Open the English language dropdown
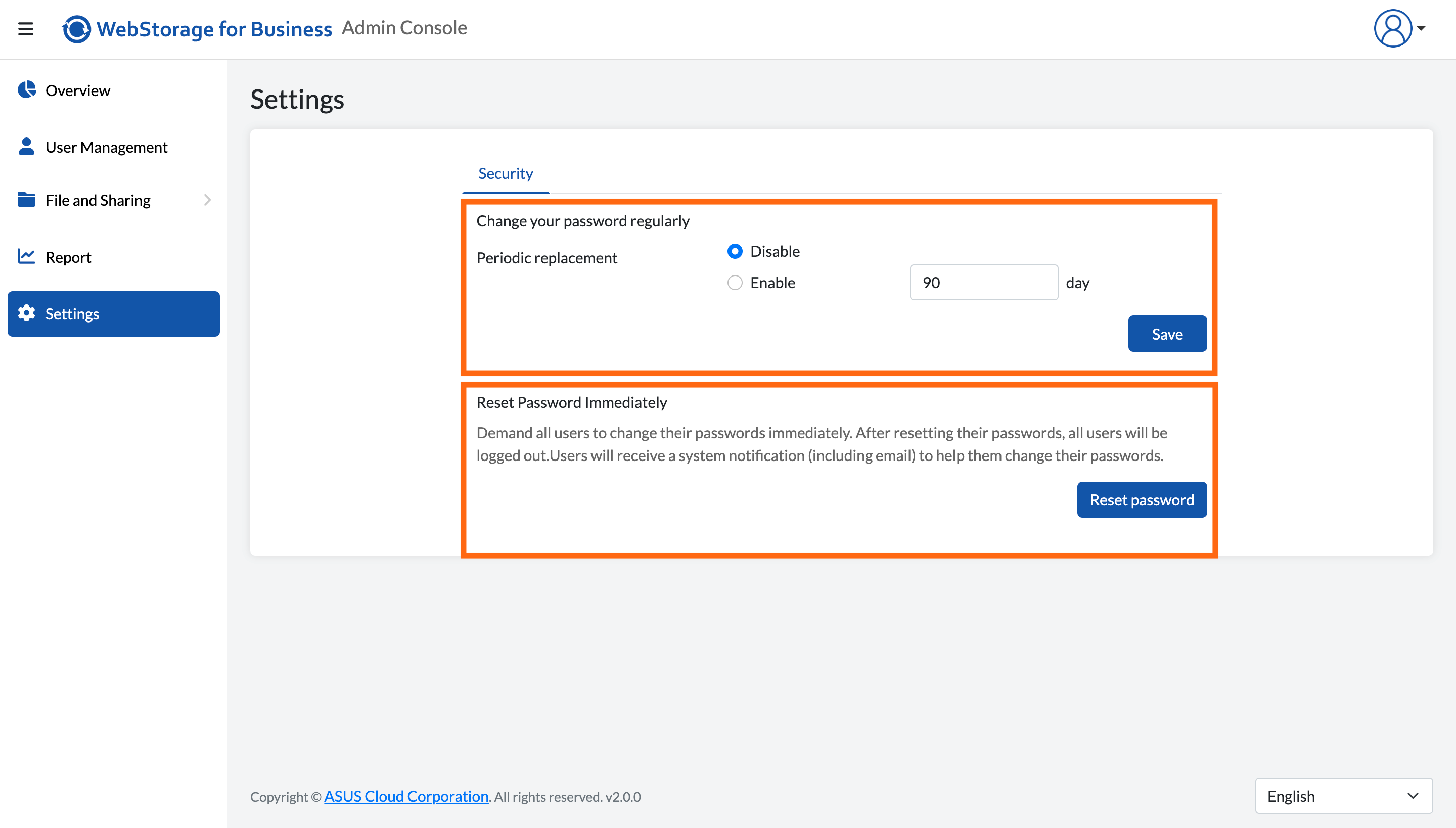This screenshot has height=828, width=1456. (1343, 796)
